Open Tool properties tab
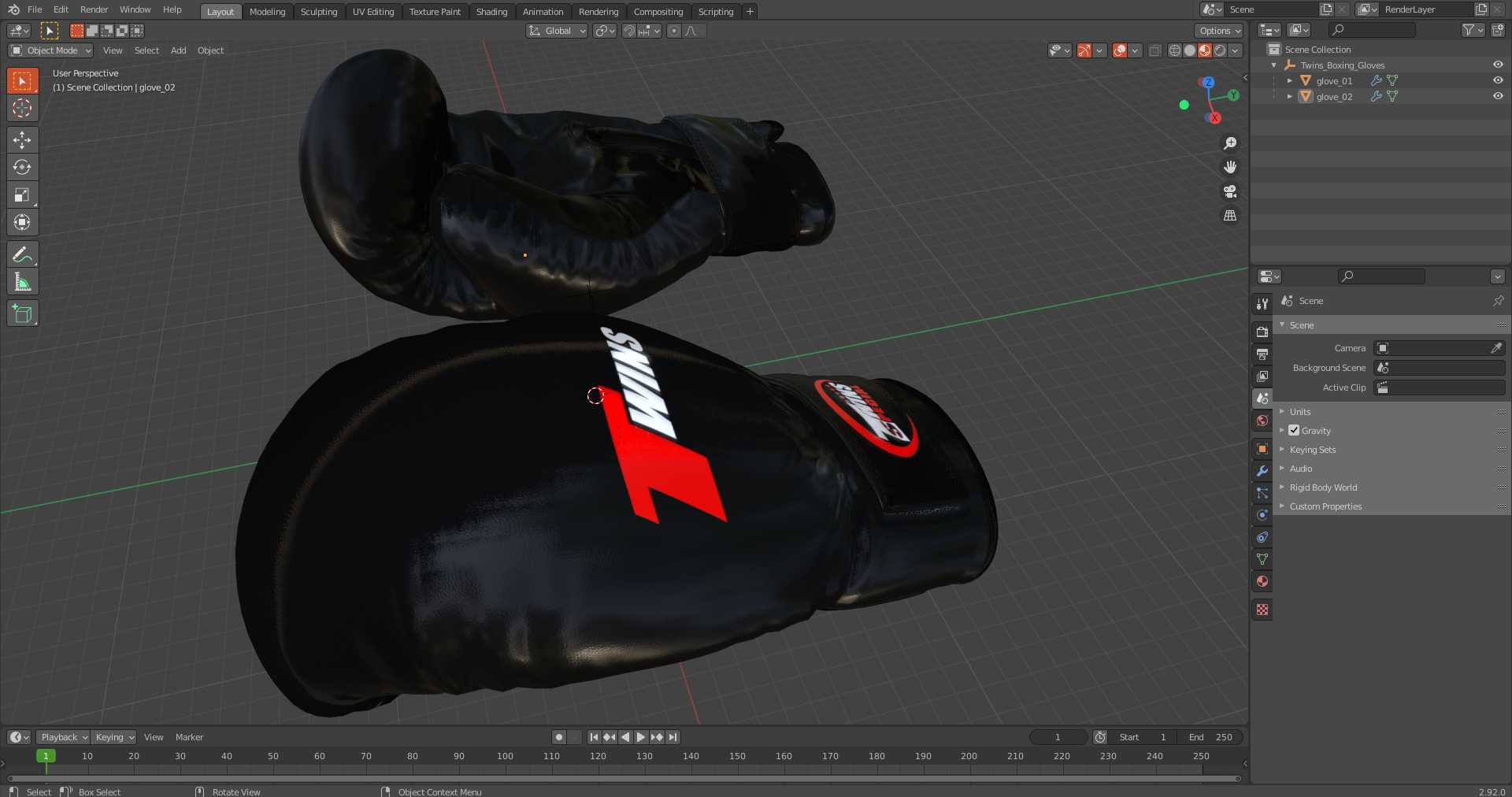This screenshot has height=797, width=1512. point(1262,303)
